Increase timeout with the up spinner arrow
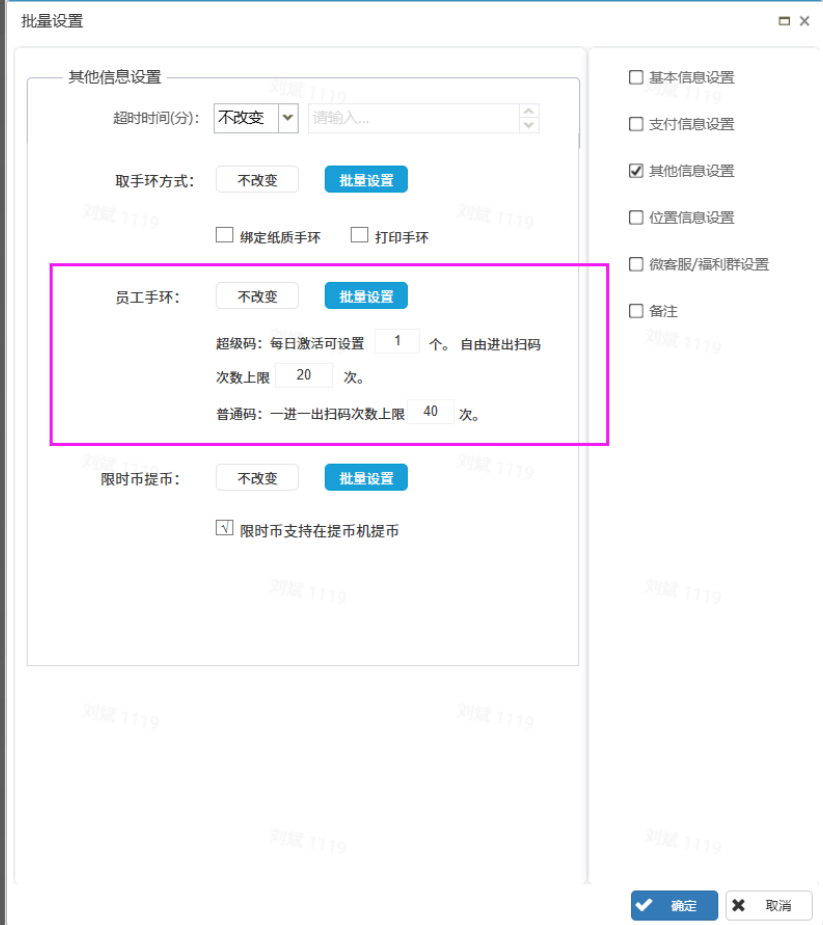 coord(529,111)
